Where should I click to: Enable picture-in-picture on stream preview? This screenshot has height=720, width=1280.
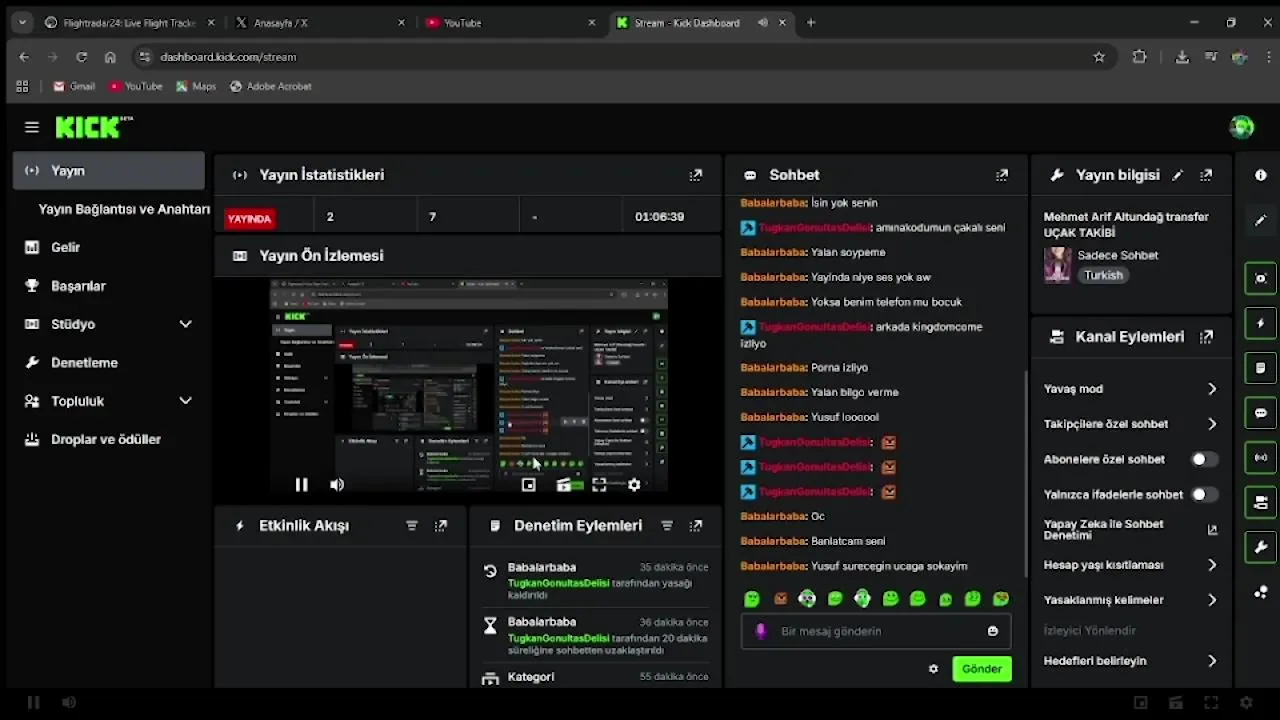(529, 485)
